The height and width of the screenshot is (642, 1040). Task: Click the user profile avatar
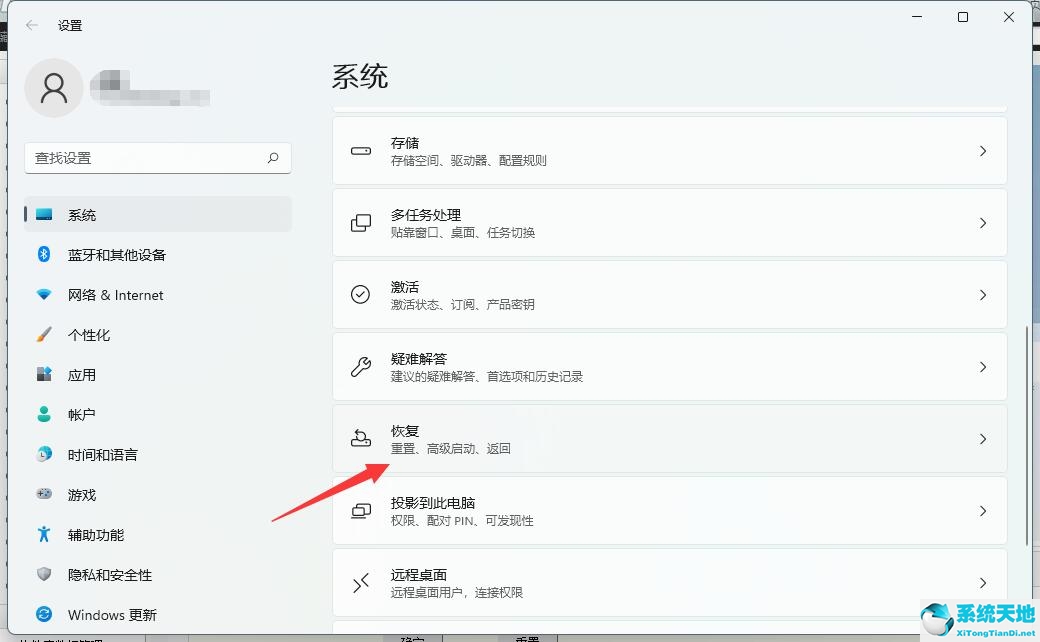pyautogui.click(x=54, y=88)
